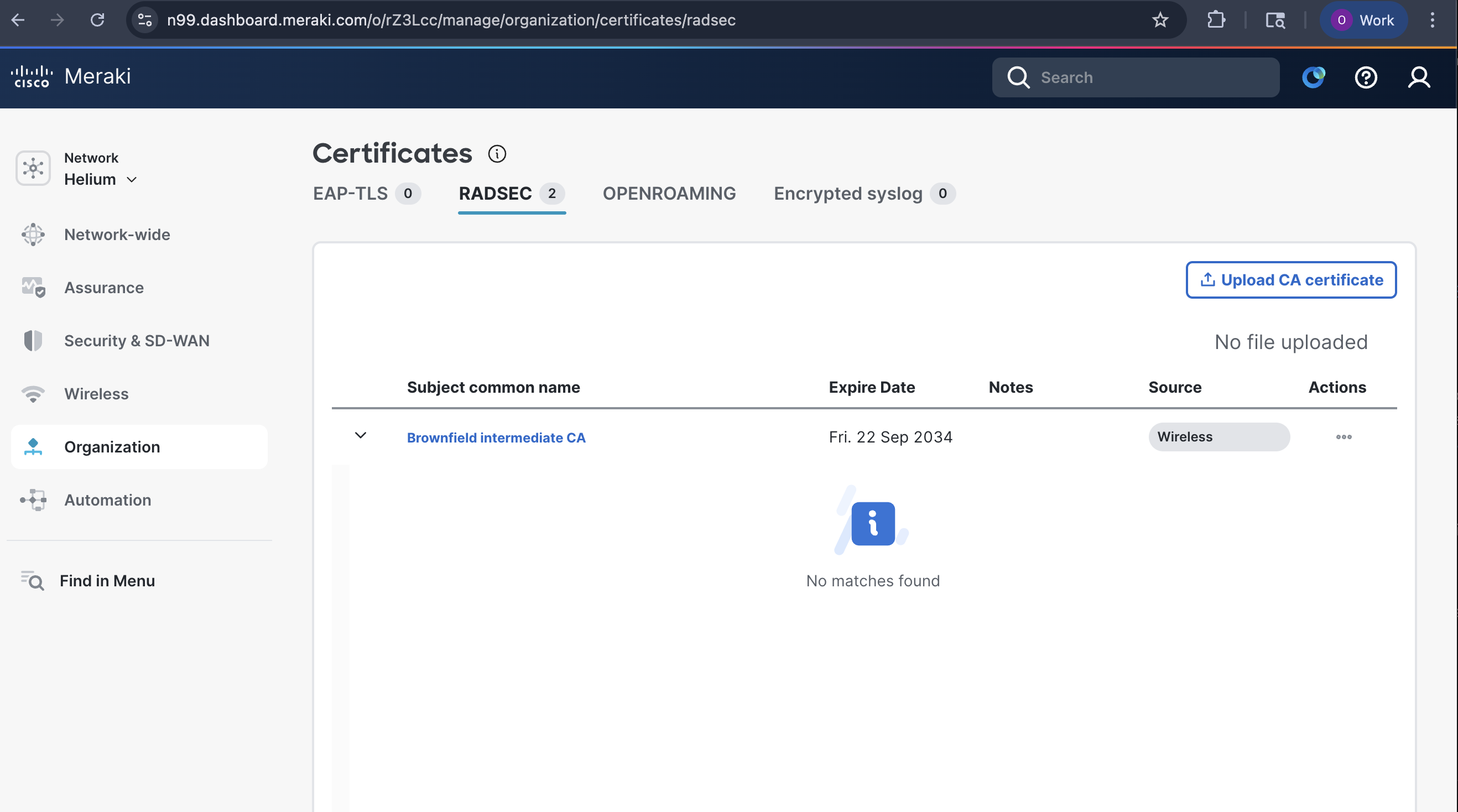Open the Helium network dropdown
Screen dimensions: 1458x812
pos(100,179)
